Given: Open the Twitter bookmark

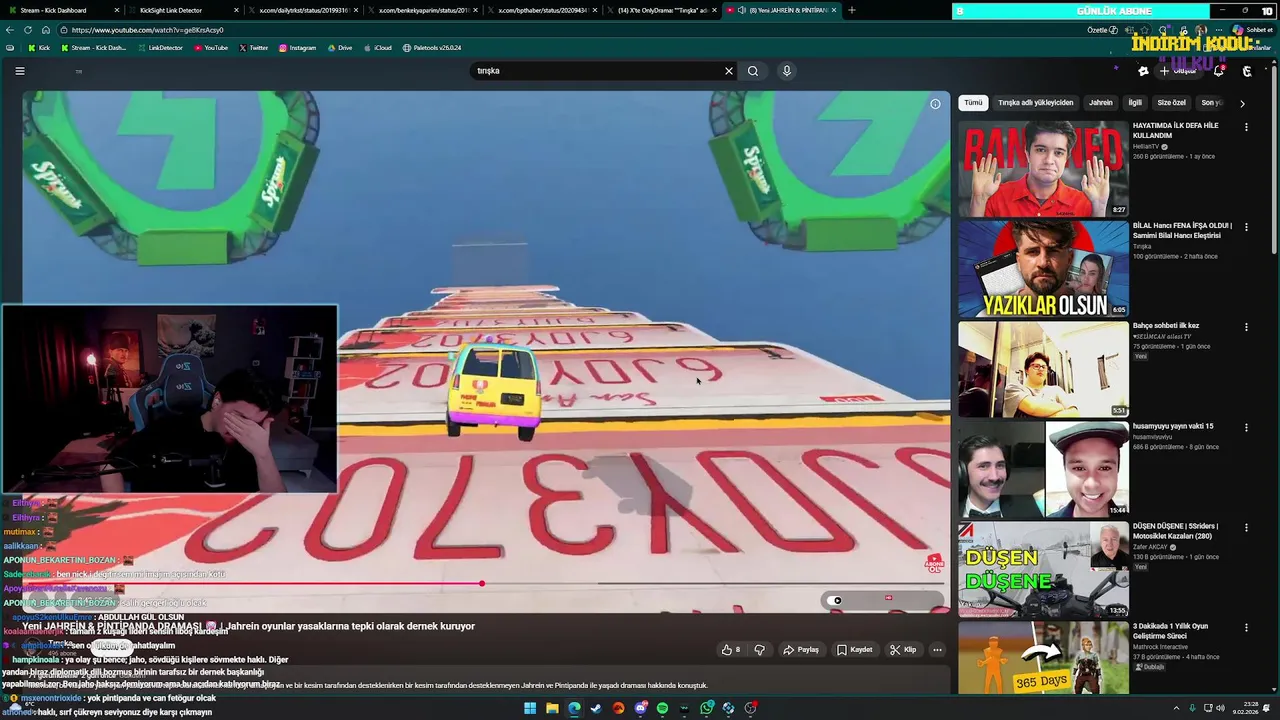Looking at the screenshot, I should pos(254,48).
